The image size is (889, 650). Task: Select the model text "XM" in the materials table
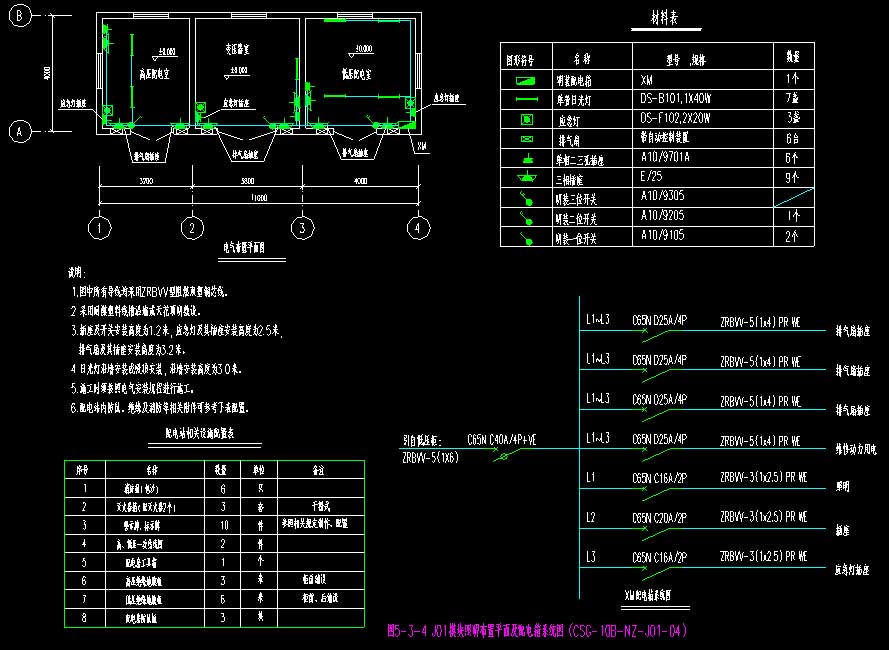click(646, 81)
